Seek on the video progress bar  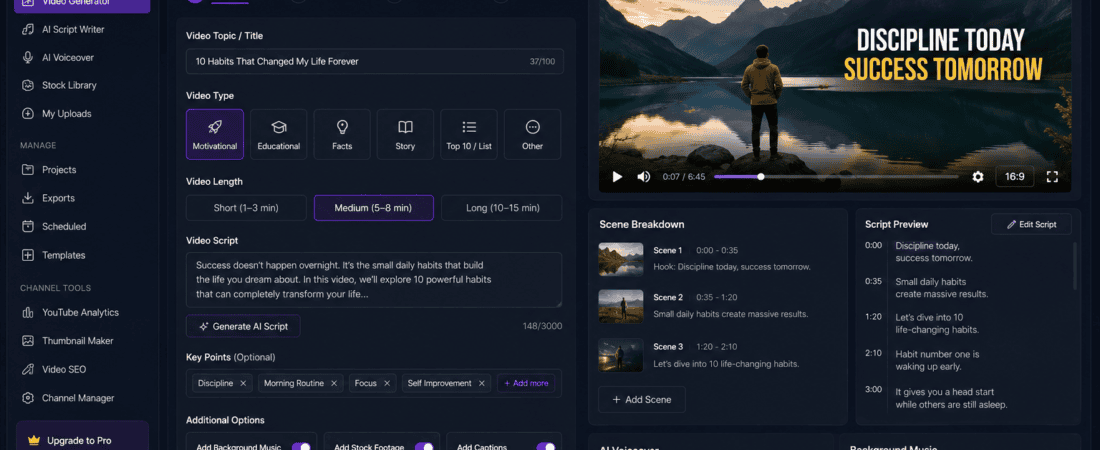[x=836, y=177]
